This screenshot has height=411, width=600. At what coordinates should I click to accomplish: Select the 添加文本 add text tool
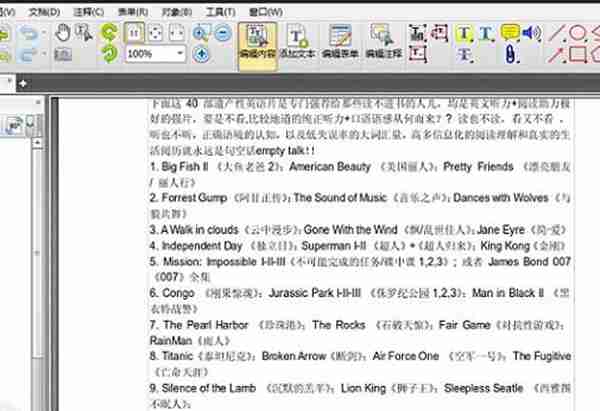pos(298,41)
